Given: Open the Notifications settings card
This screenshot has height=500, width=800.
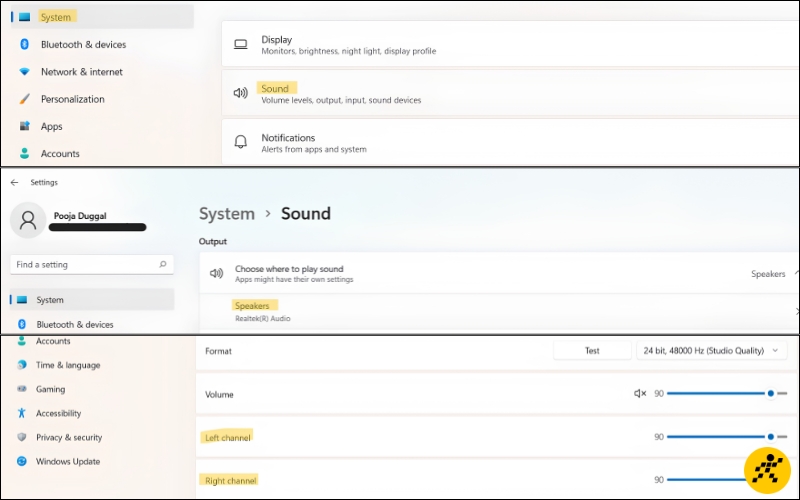Looking at the screenshot, I should tap(510, 142).
